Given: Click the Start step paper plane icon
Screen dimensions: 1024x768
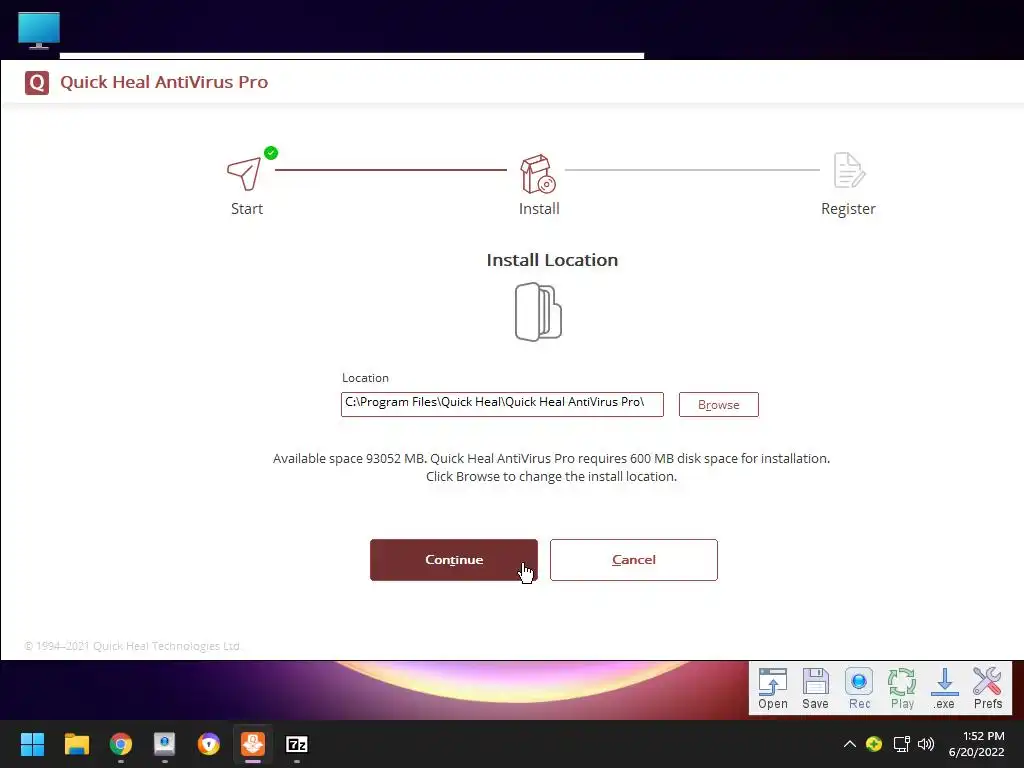Looking at the screenshot, I should click(x=244, y=173).
